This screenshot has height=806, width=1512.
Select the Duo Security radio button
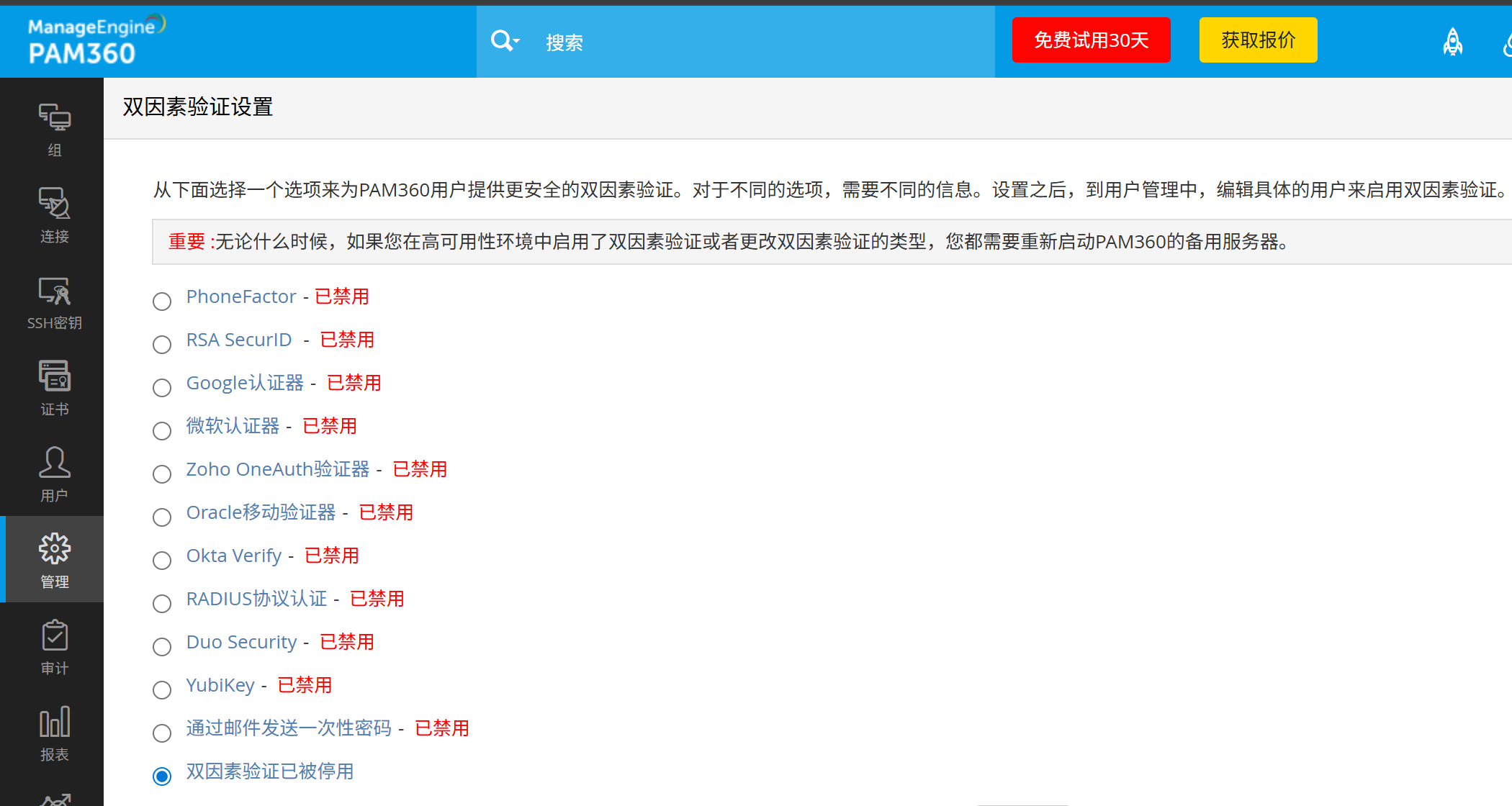click(x=162, y=646)
